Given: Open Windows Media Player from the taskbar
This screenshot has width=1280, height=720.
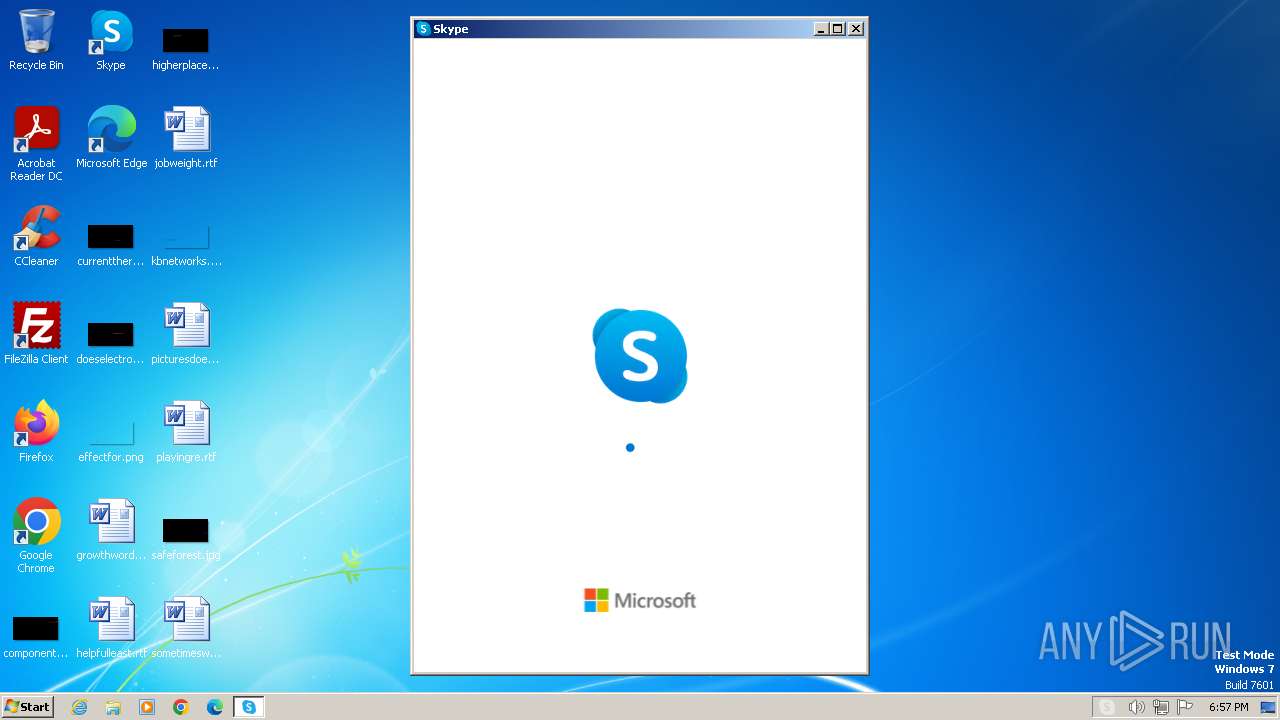Looking at the screenshot, I should point(147,707).
